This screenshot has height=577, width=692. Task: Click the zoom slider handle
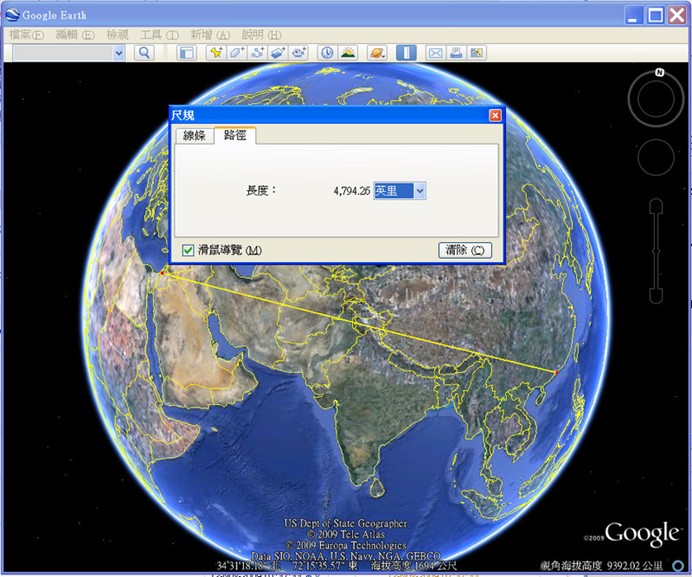click(x=656, y=252)
